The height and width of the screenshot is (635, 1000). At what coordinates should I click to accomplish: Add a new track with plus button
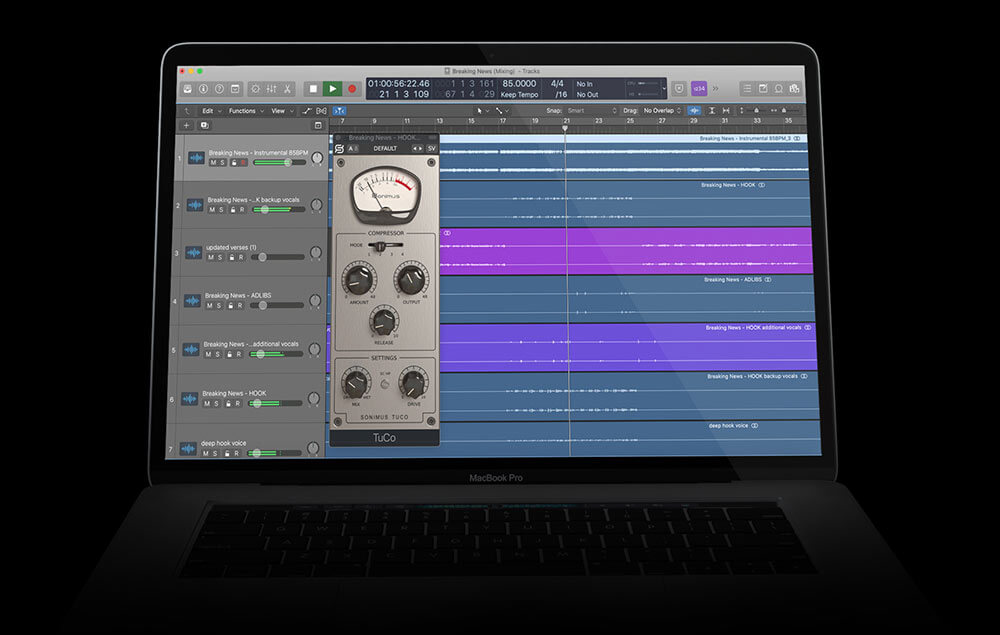[187, 126]
